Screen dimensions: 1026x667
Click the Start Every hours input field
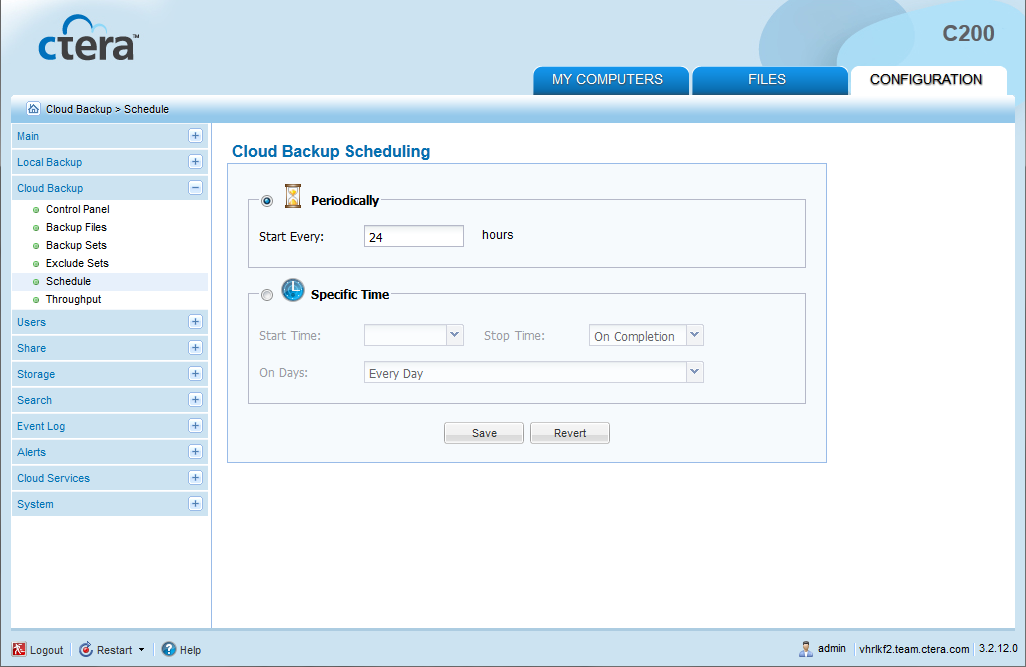[x=414, y=236]
